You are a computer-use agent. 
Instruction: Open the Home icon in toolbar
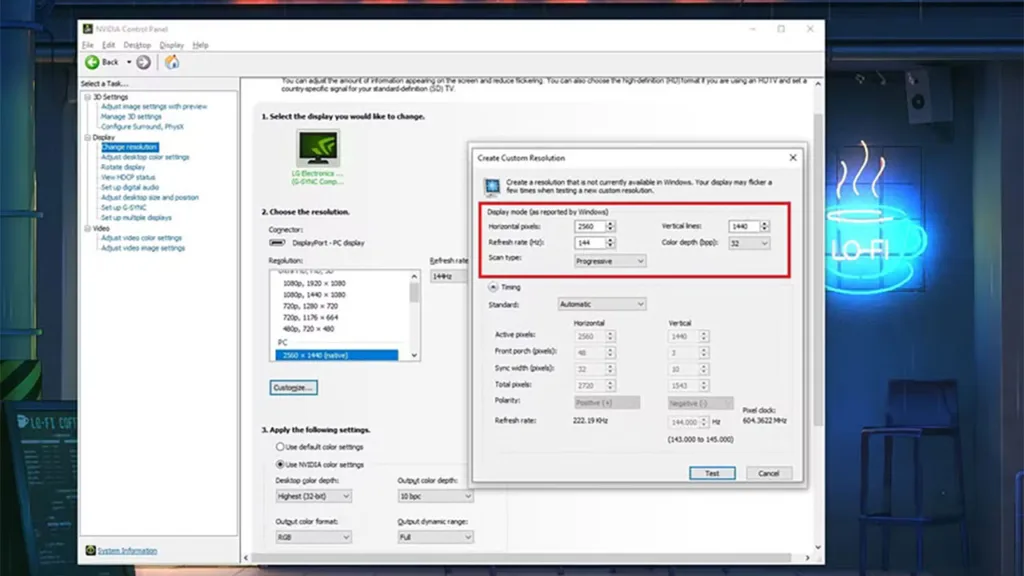[x=172, y=62]
